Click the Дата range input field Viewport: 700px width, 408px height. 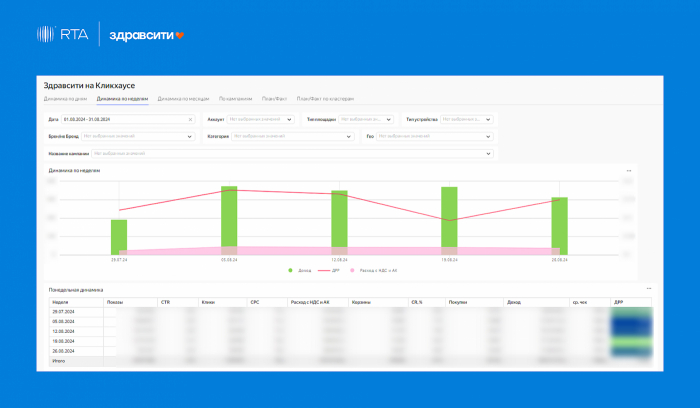tap(128, 120)
